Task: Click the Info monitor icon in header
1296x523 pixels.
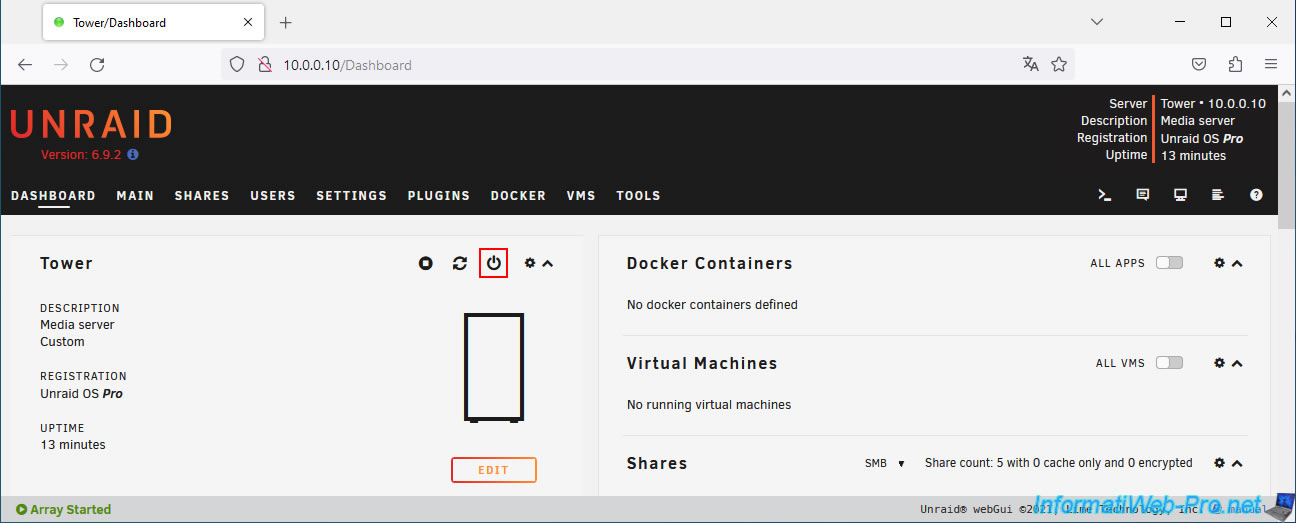Action: (1180, 195)
